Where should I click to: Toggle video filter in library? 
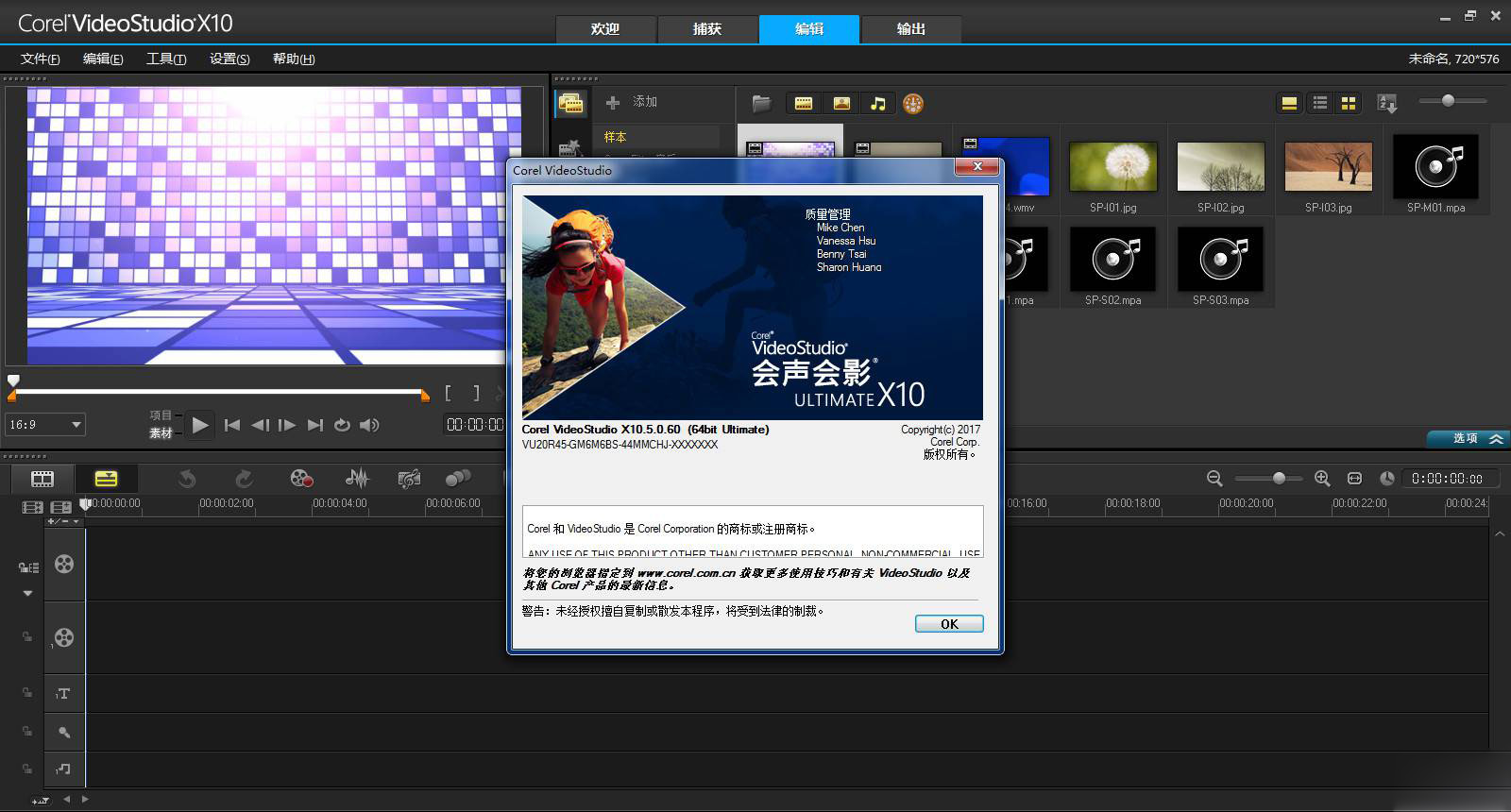click(x=804, y=103)
